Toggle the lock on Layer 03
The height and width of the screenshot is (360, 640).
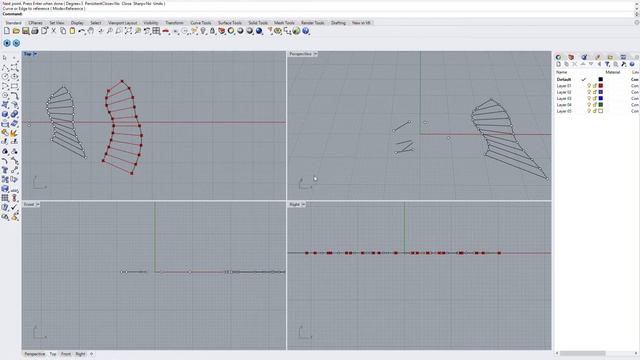pos(595,98)
